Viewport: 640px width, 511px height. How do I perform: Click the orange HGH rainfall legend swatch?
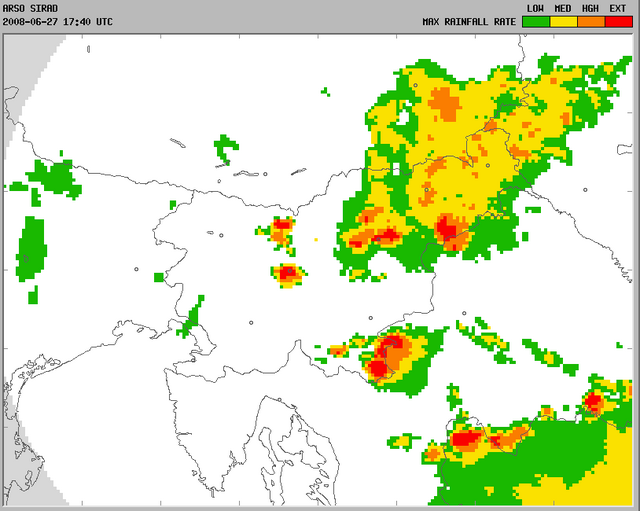[591, 22]
